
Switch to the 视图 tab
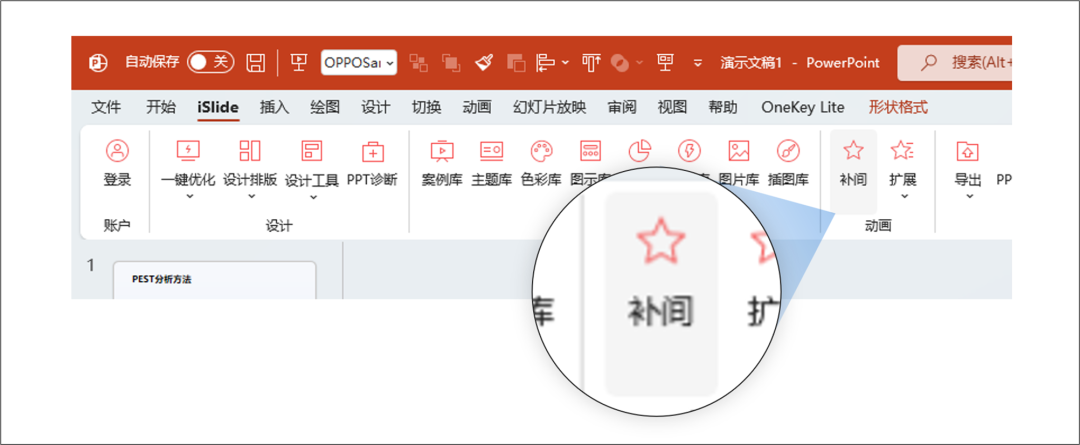coord(672,107)
